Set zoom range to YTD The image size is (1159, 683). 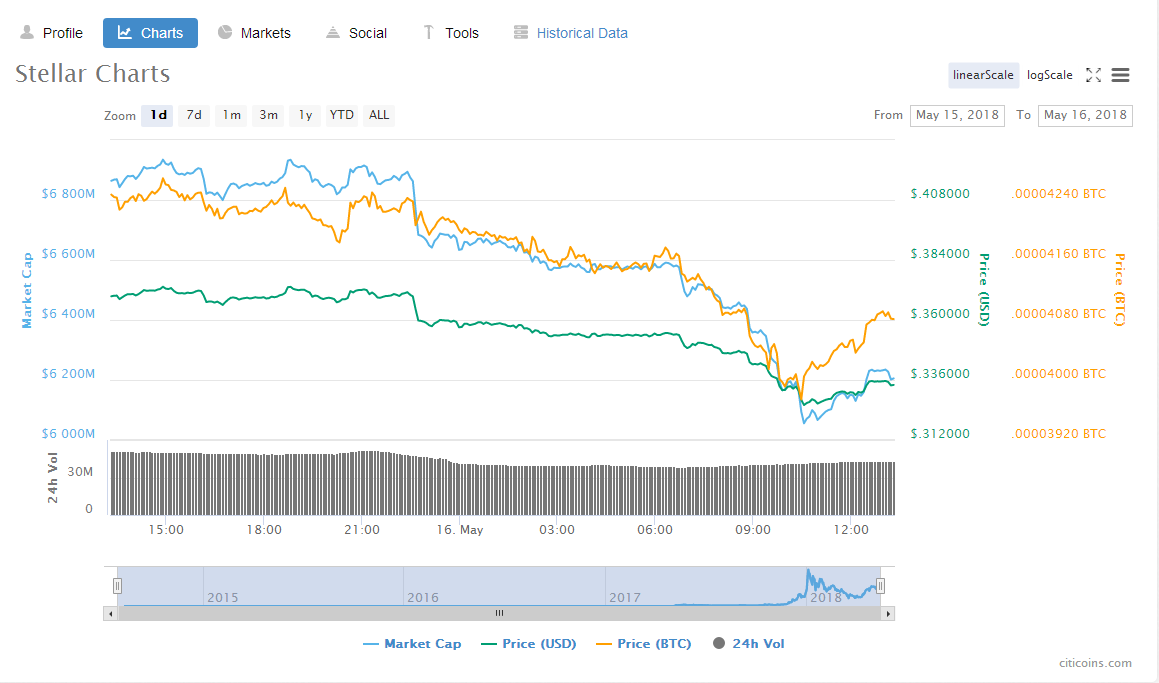coord(341,115)
